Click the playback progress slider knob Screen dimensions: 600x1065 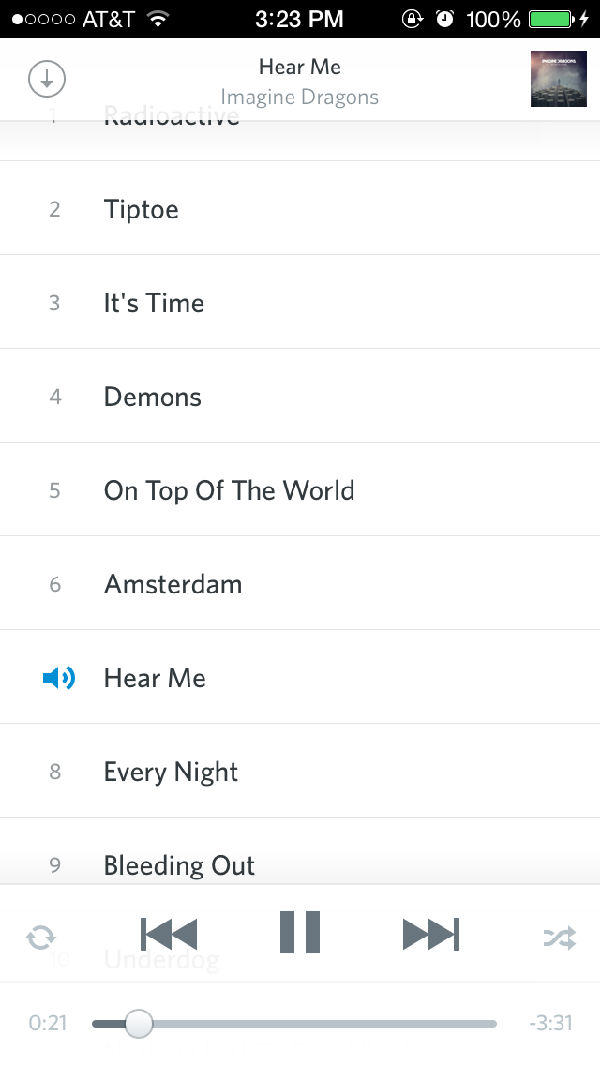pyautogui.click(x=139, y=1023)
